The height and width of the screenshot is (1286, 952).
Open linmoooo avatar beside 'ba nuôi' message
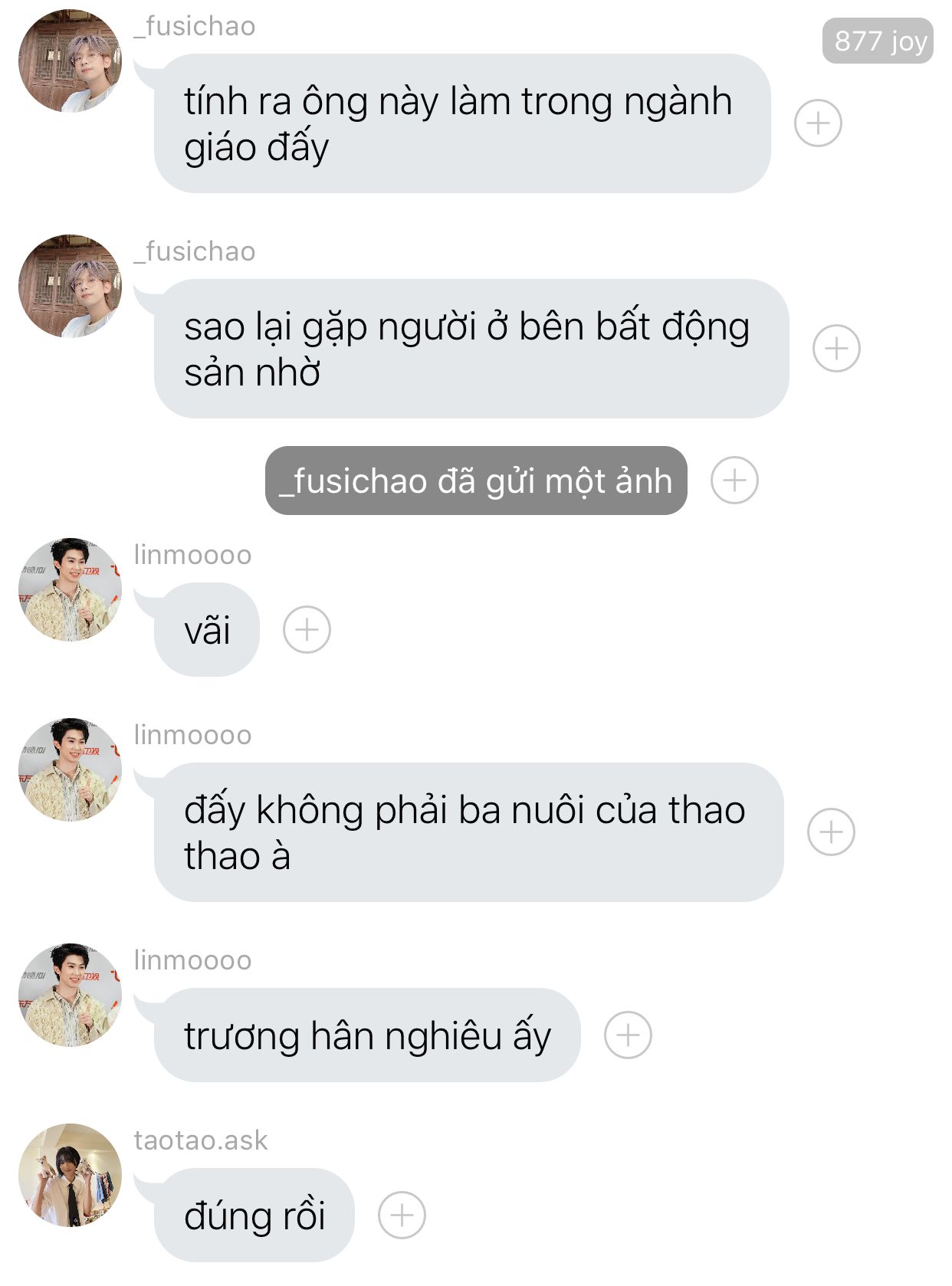(70, 769)
